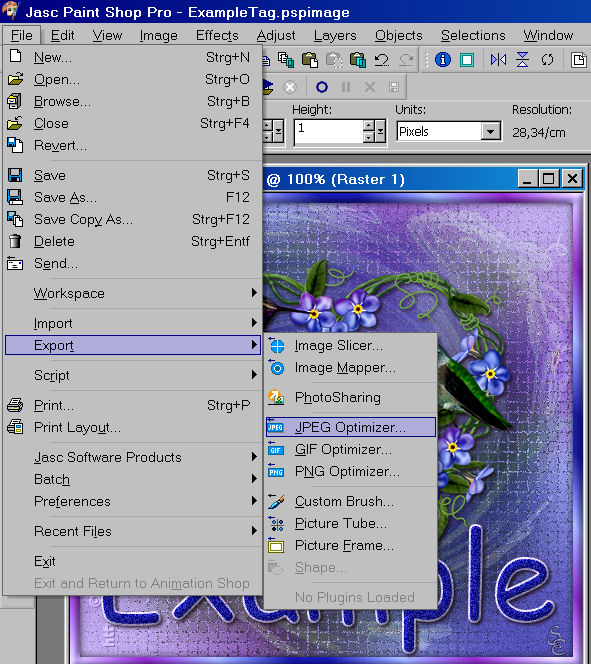Click the Delete trash can icon

(x=15, y=241)
